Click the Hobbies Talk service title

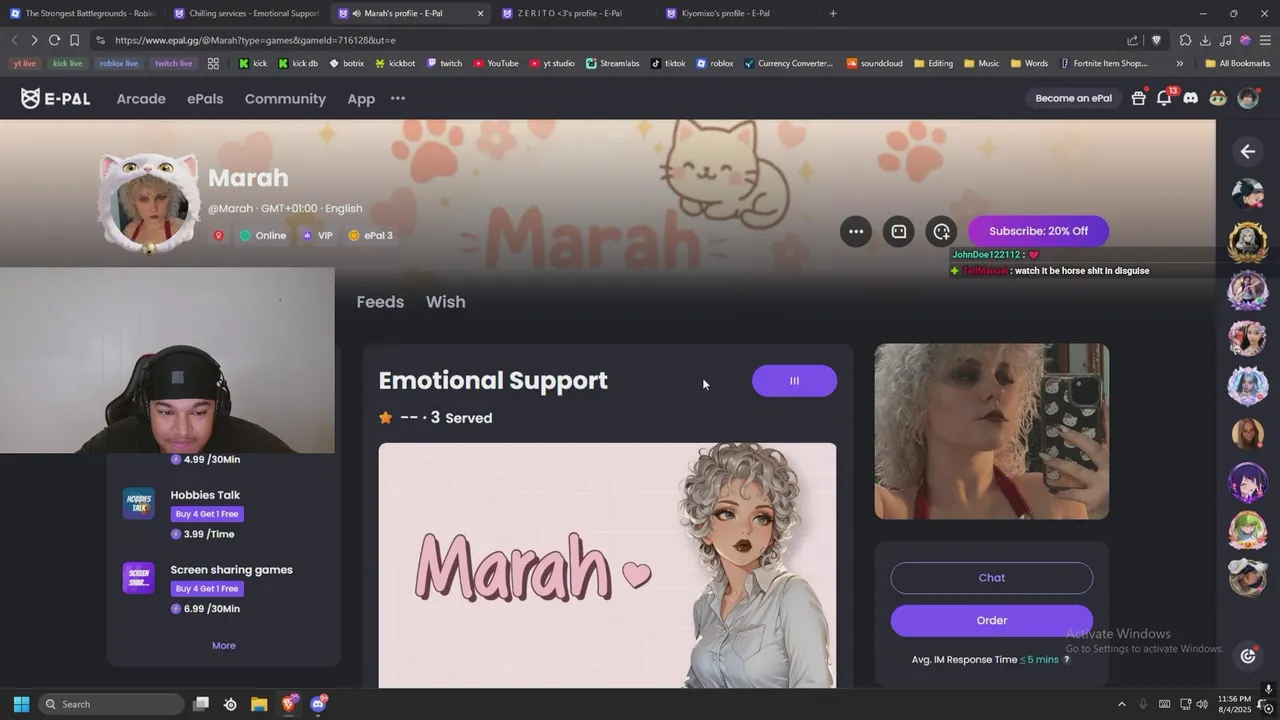pos(205,495)
